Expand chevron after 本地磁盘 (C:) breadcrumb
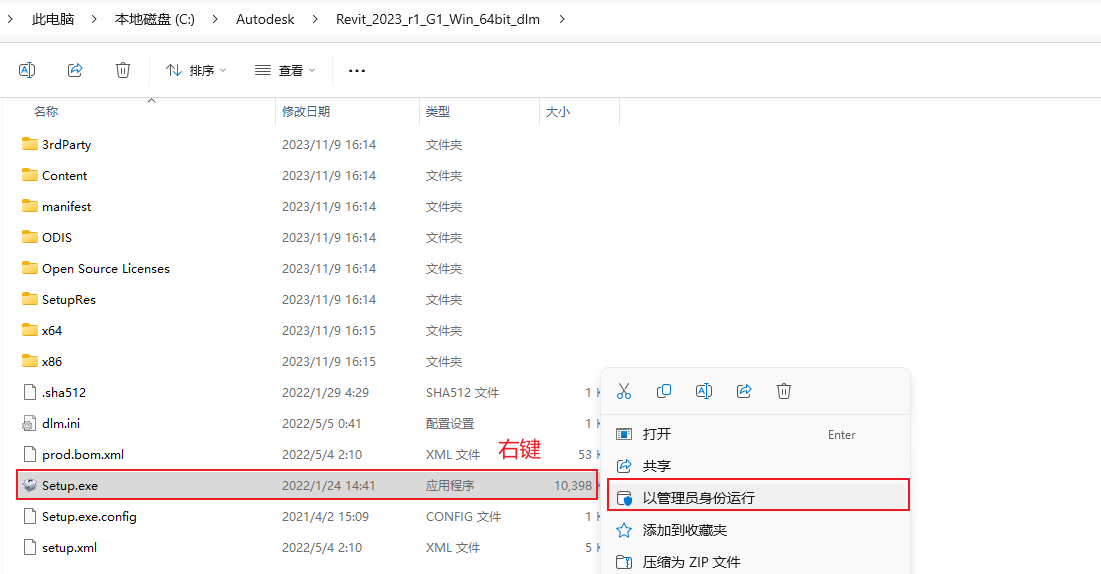The width and height of the screenshot is (1101, 574). [216, 20]
